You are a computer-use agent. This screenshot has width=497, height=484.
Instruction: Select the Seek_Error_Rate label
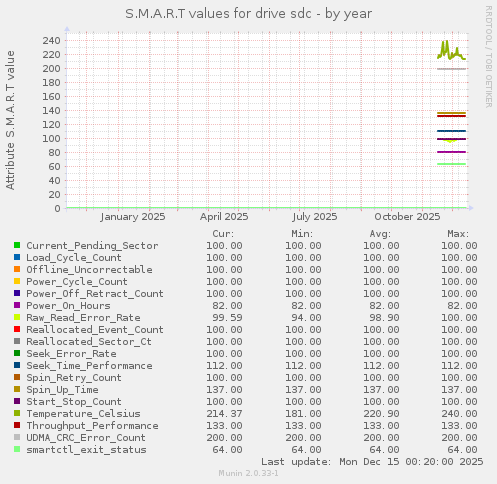tap(71, 354)
